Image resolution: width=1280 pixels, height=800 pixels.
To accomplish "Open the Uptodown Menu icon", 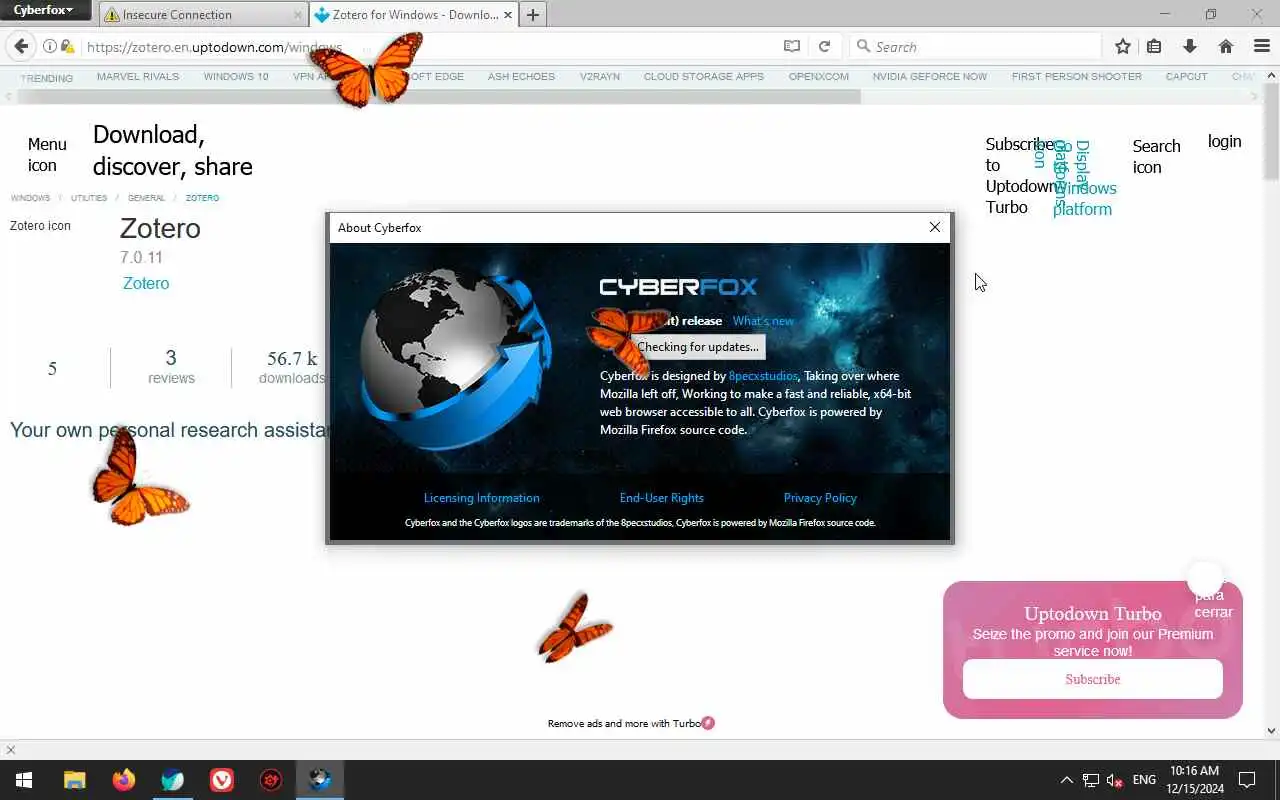I will click(47, 155).
